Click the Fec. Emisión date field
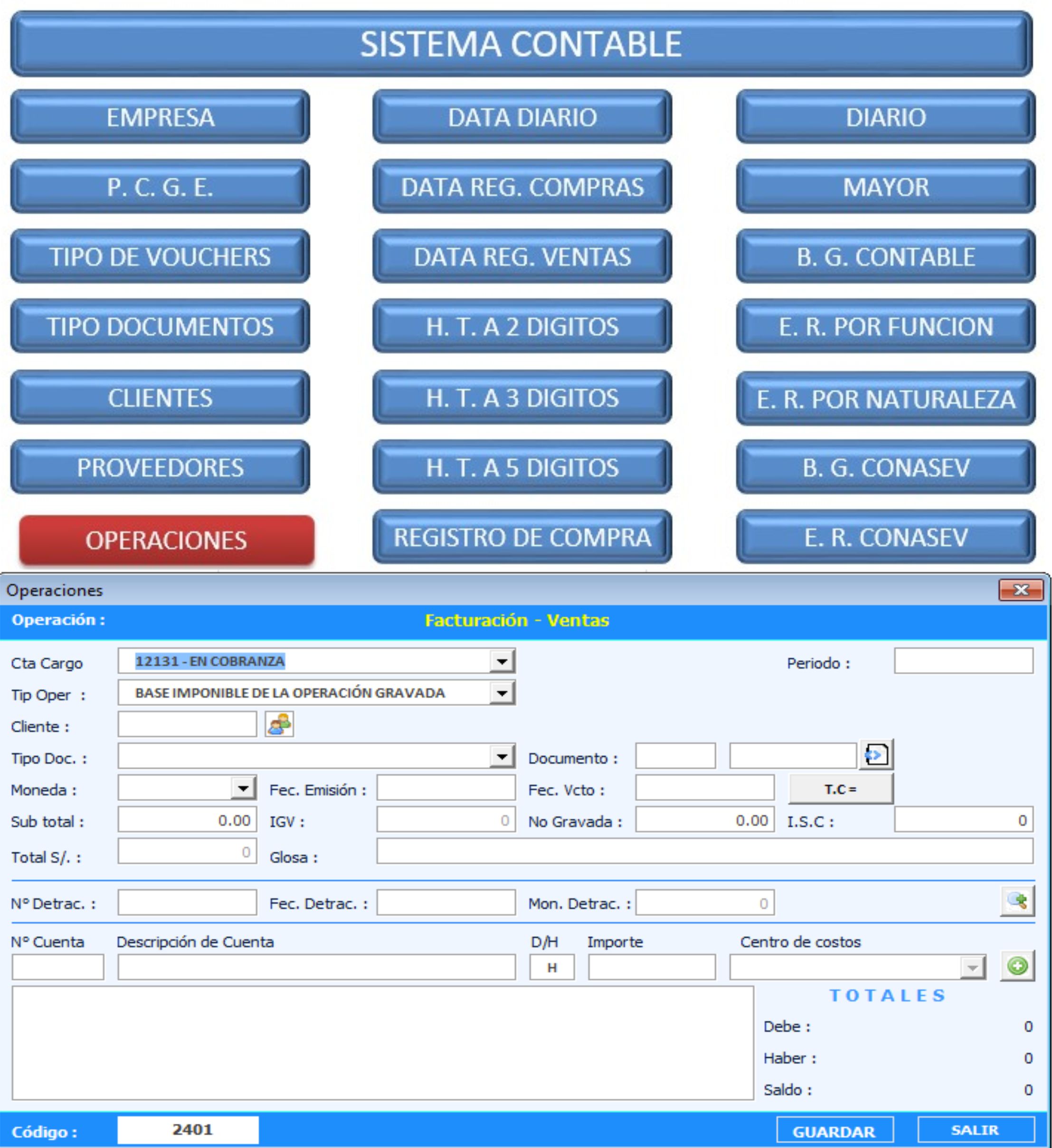This screenshot has height=1148, width=1052. pos(445,788)
